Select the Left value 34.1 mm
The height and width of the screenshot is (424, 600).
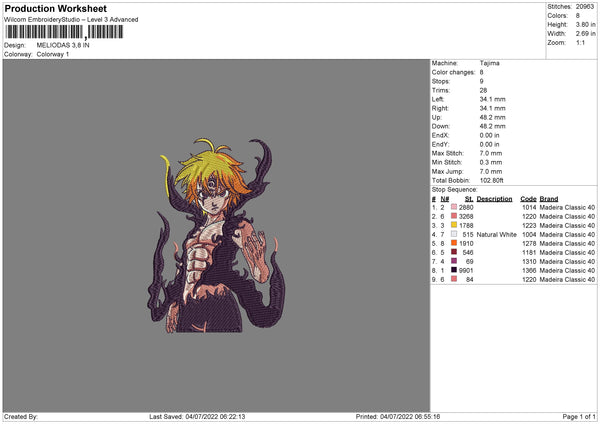tap(492, 99)
